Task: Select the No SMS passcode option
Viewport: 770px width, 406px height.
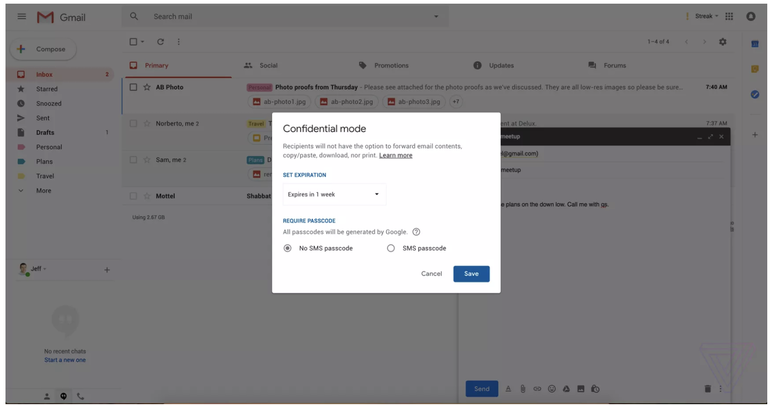Action: point(288,248)
